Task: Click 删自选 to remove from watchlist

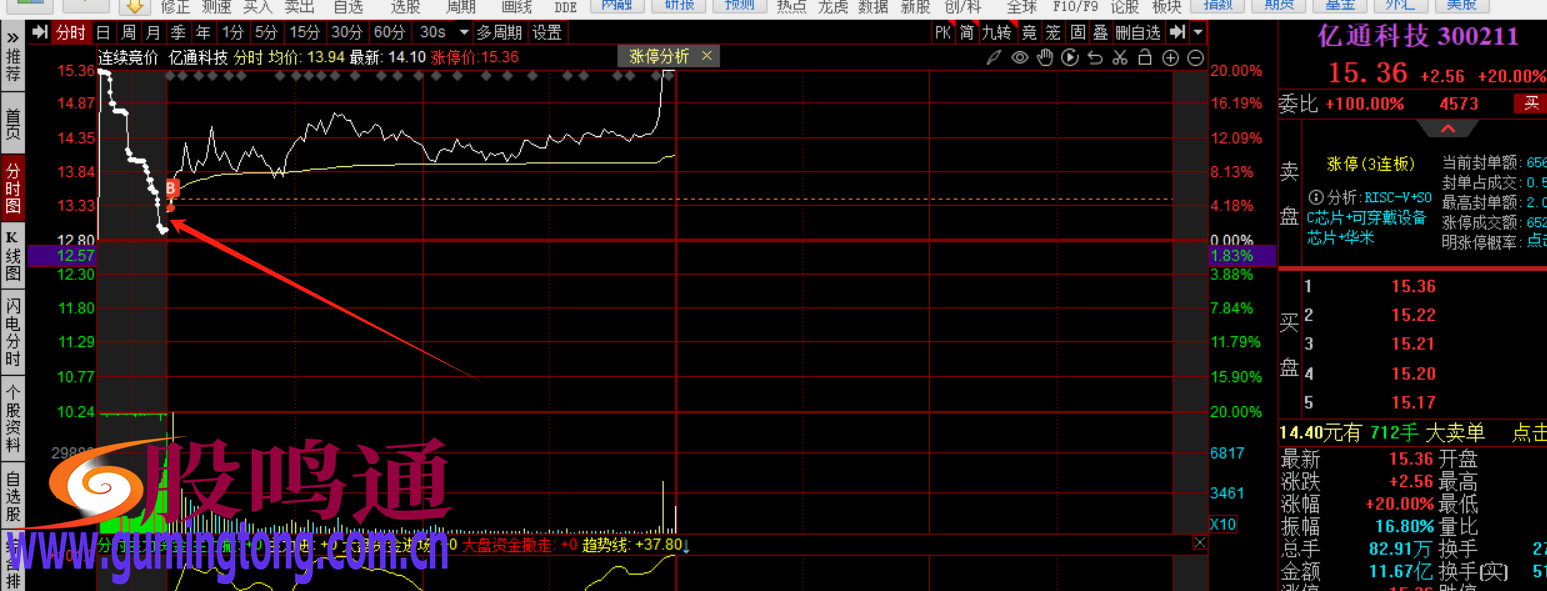Action: [x=1138, y=32]
